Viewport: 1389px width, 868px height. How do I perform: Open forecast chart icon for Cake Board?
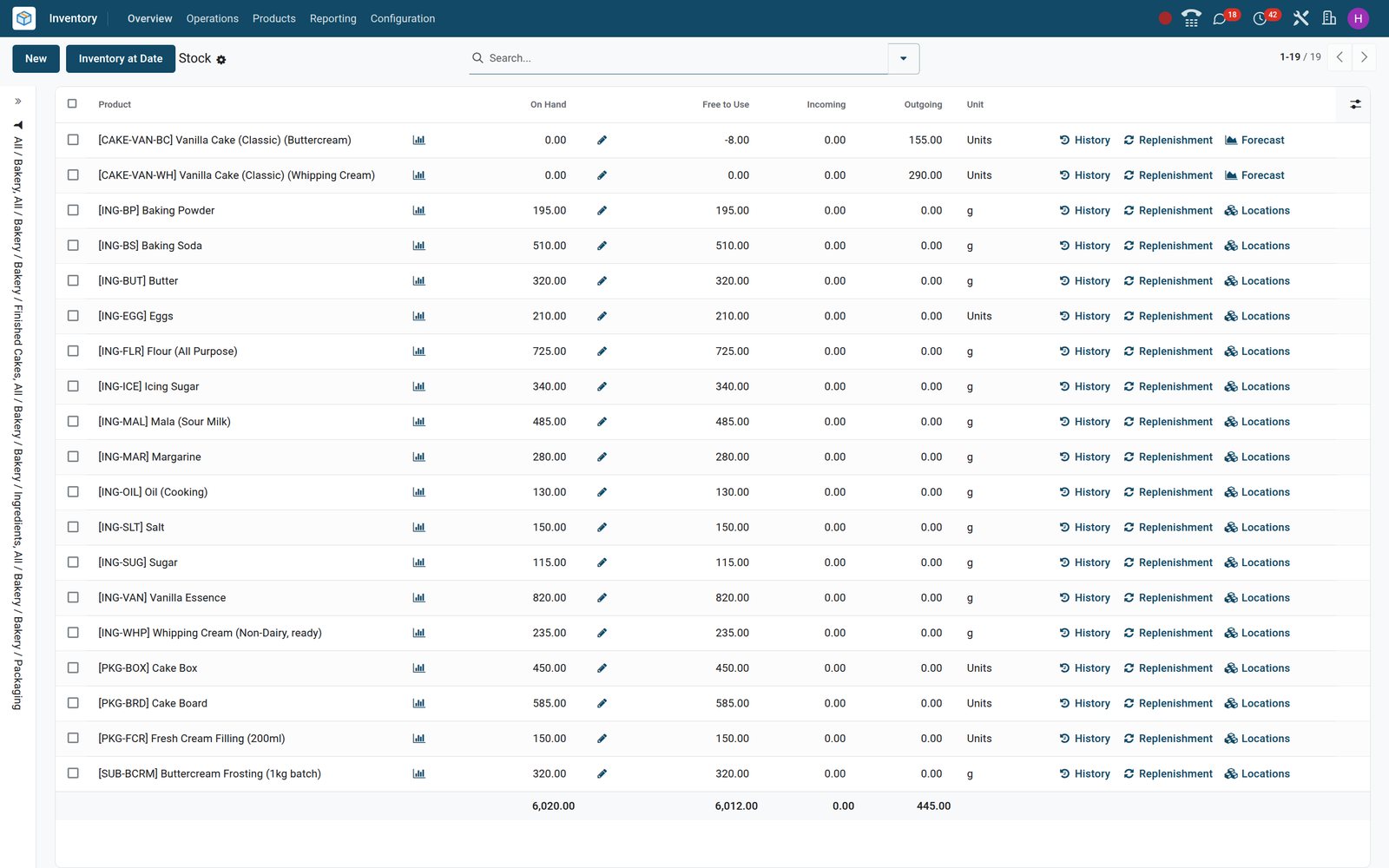pos(419,703)
